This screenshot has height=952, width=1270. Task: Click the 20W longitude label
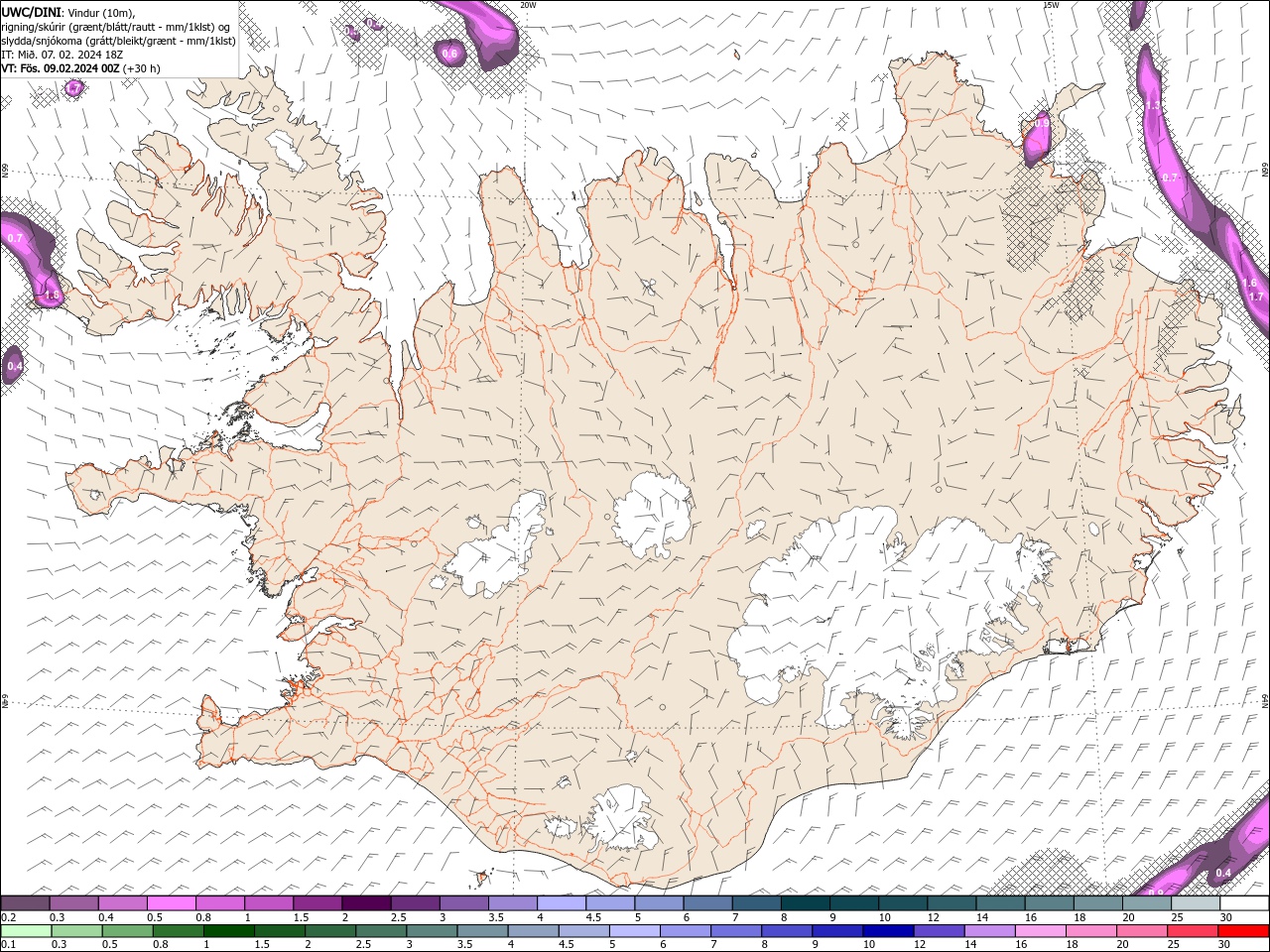(x=528, y=5)
